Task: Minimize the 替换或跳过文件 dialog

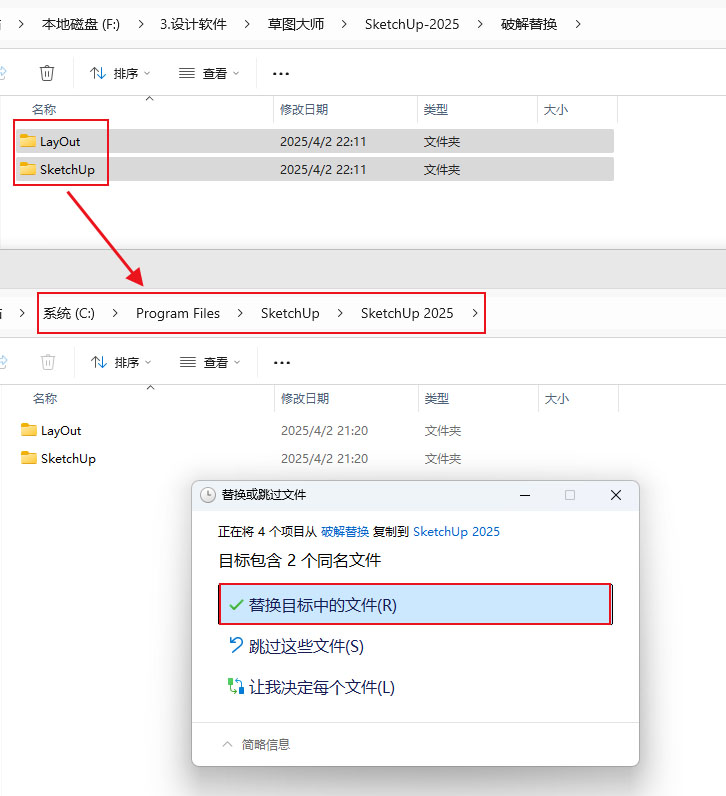Action: (x=525, y=495)
